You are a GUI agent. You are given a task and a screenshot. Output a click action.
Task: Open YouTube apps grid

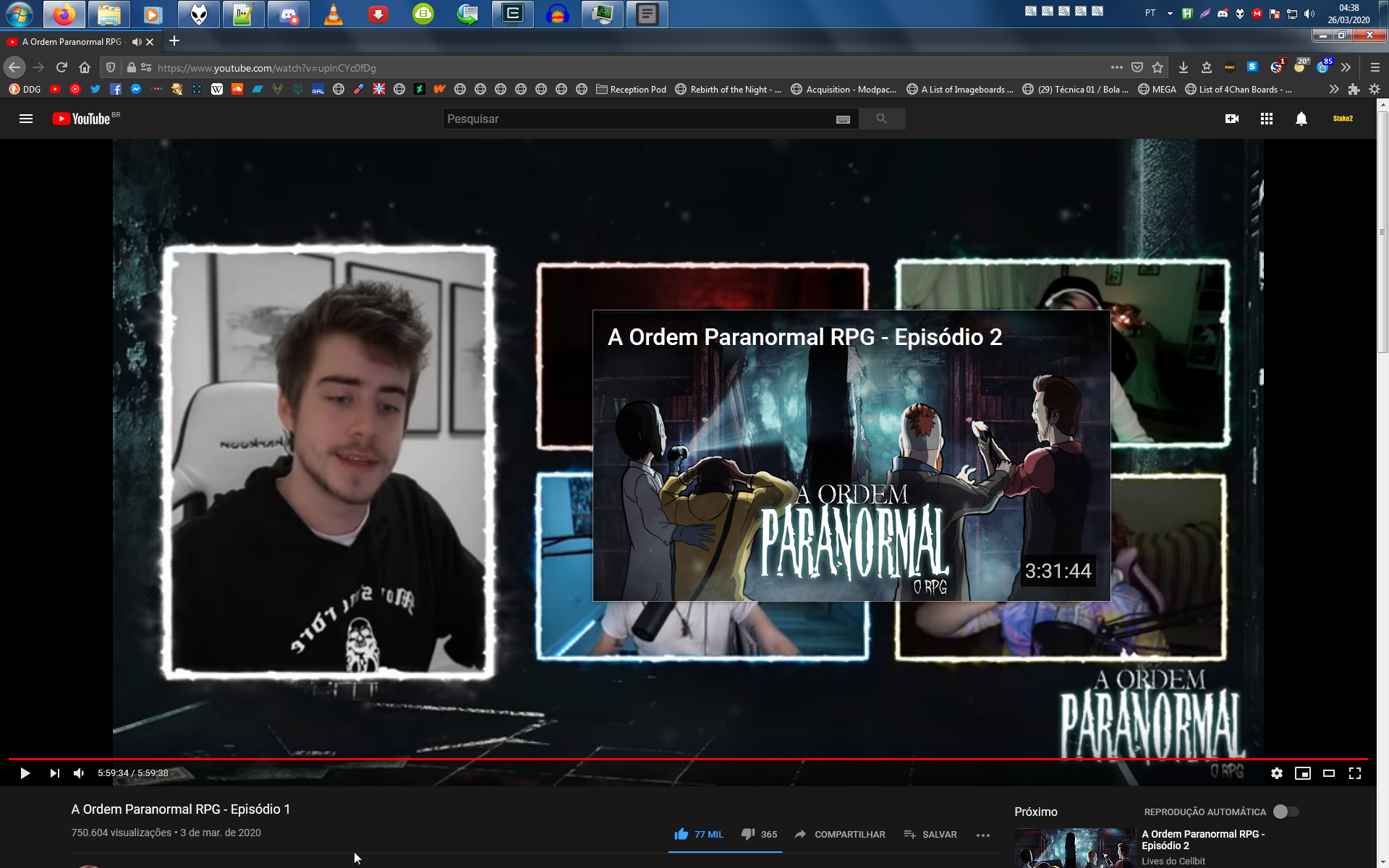(1266, 119)
